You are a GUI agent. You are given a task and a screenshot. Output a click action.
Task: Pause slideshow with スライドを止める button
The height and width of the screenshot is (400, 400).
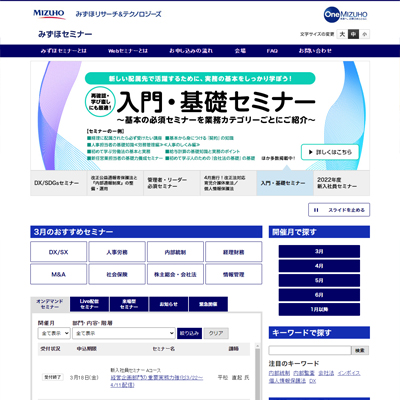[339, 210]
